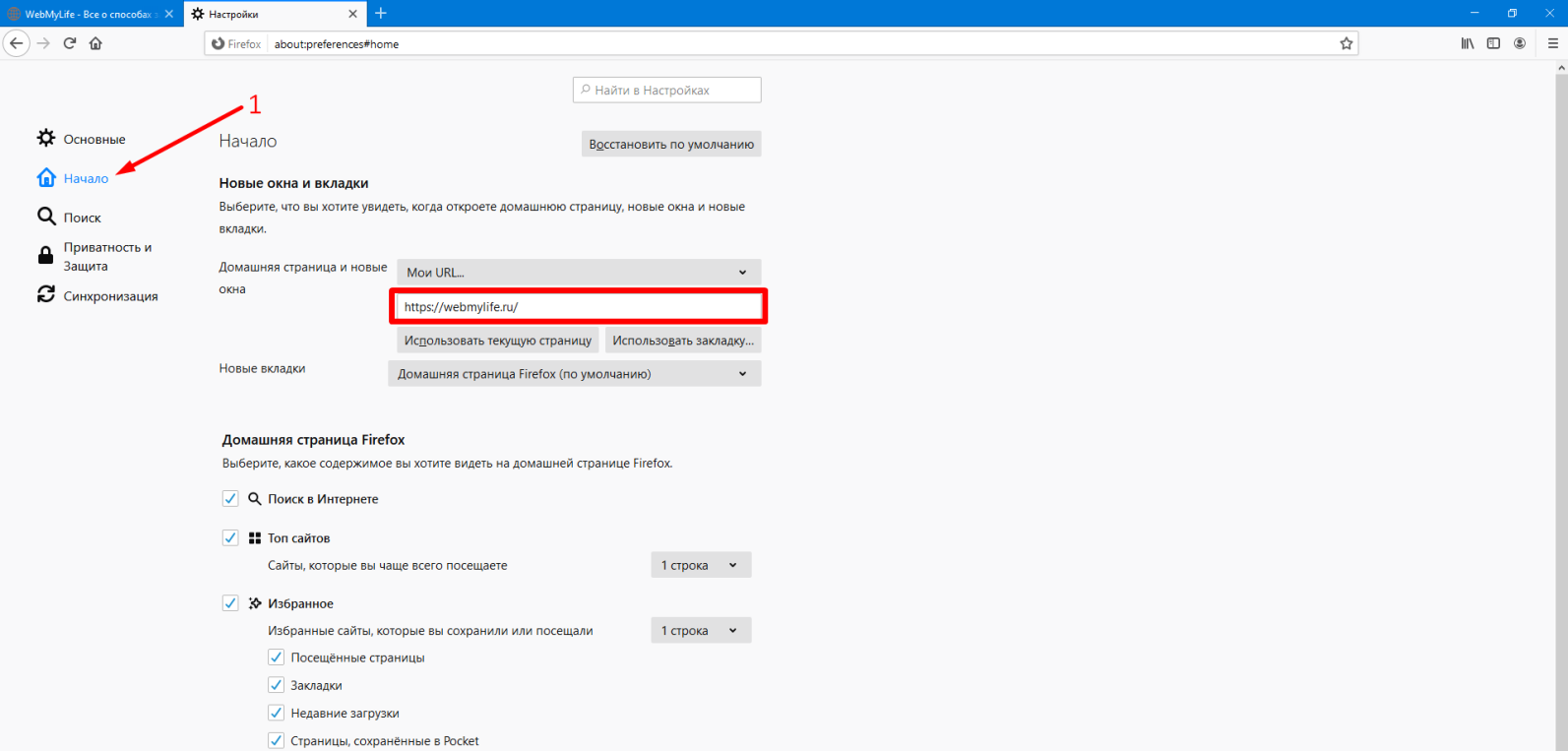The image size is (1568, 751).
Task: Go to Приватность и Защита settings
Action: tap(107, 257)
